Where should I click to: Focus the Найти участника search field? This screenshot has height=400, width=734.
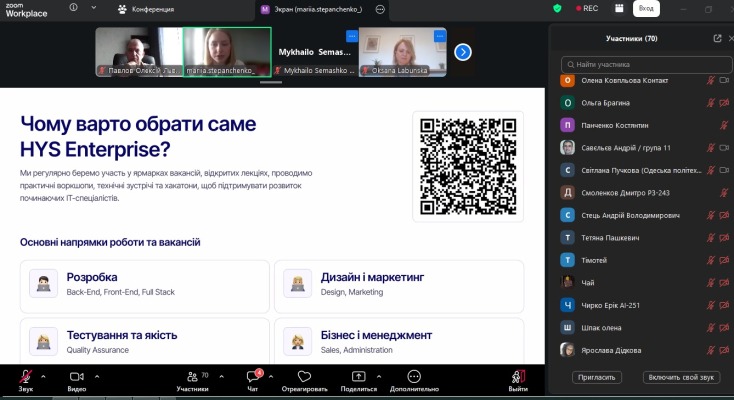(646, 65)
